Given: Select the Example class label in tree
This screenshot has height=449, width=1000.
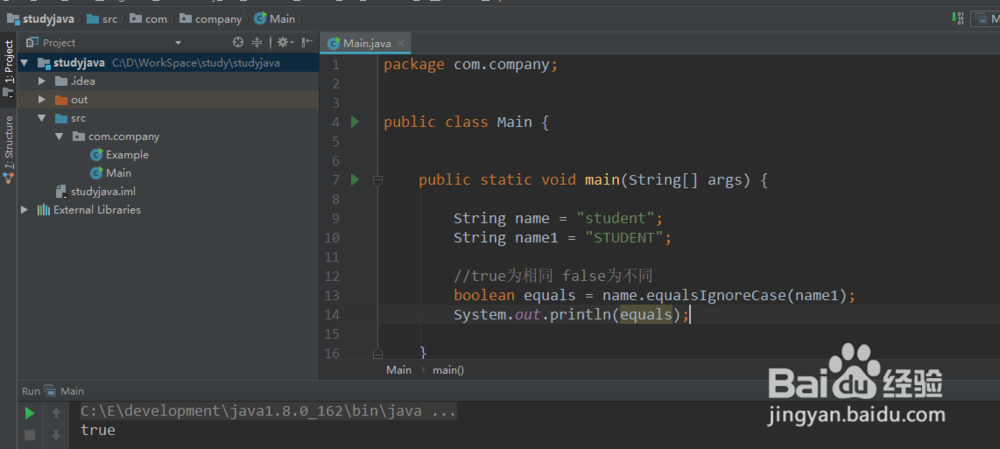Looking at the screenshot, I should (127, 154).
